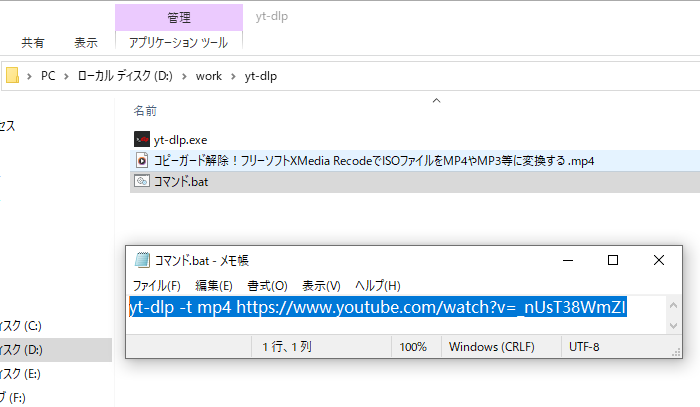Select the XMedia Recode mp4 file name
Image resolution: width=700 pixels, height=407 pixels.
374,161
